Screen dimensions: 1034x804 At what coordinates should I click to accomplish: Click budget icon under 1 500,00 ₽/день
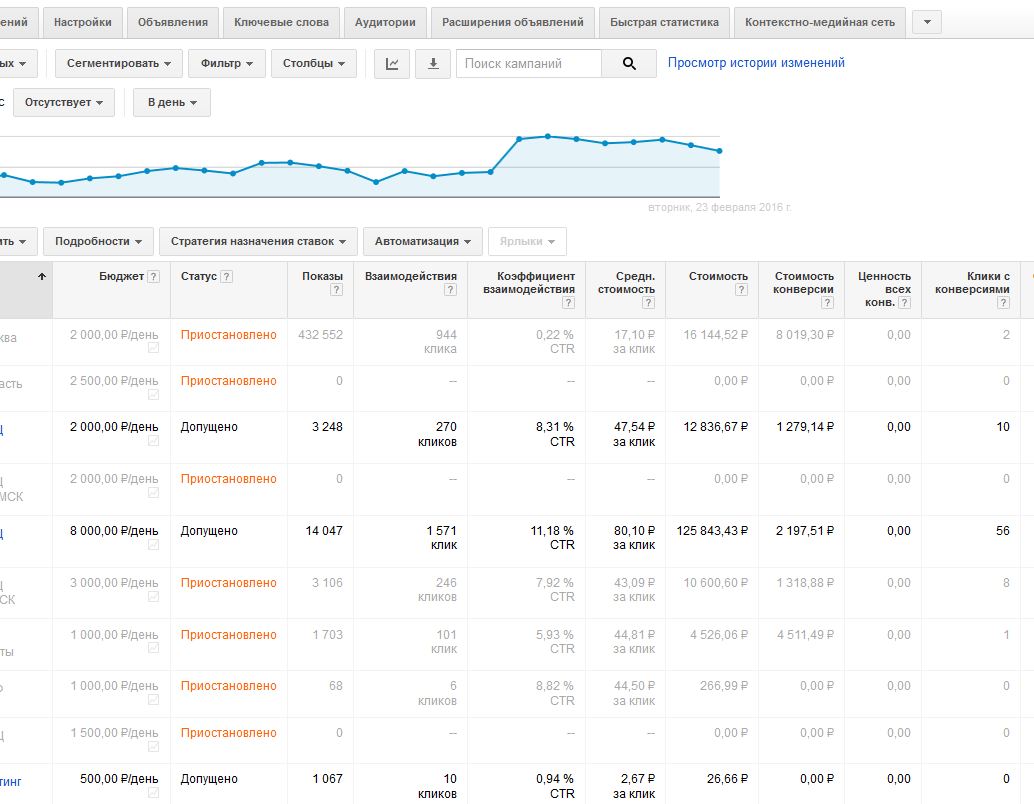[153, 747]
